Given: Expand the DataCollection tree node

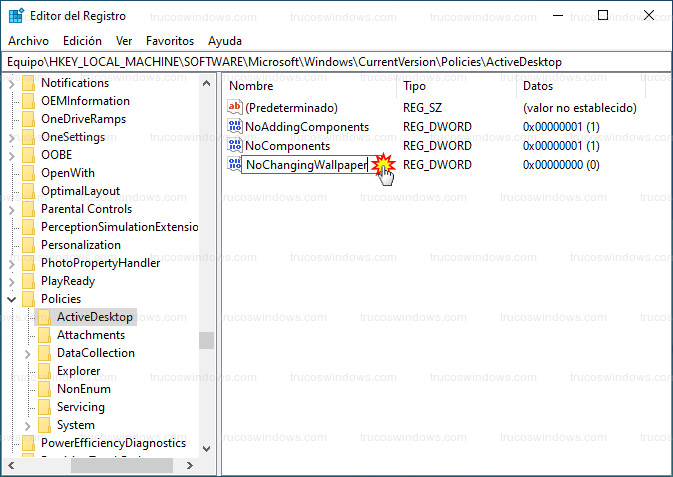Looking at the screenshot, I should pyautogui.click(x=27, y=353).
